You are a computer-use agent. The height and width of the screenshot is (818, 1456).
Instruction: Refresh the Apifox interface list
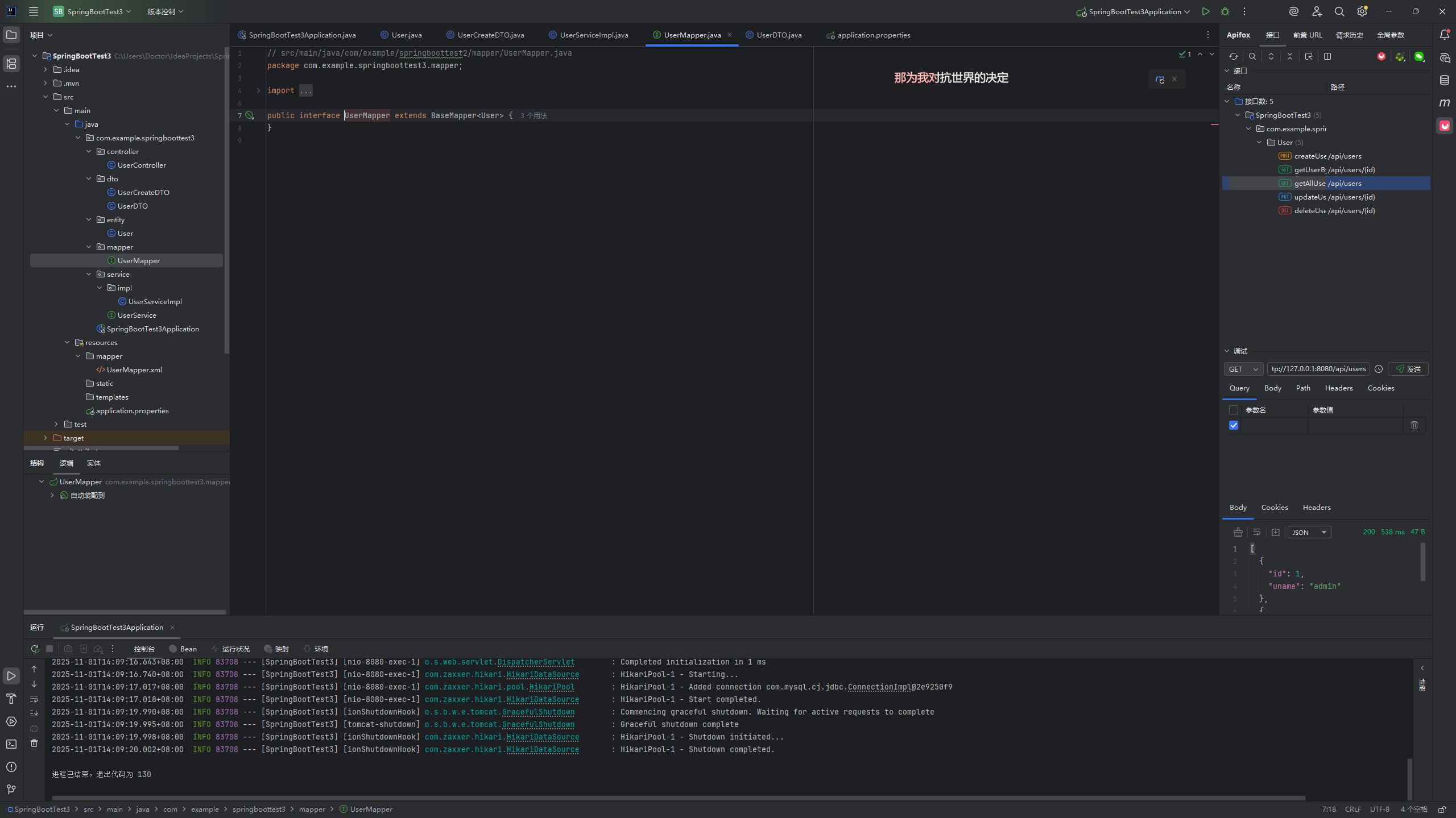click(1233, 56)
